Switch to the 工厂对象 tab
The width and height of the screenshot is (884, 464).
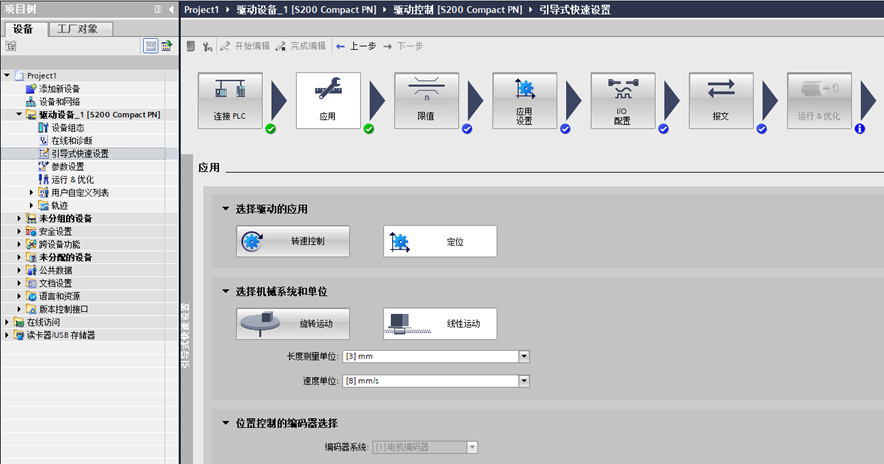(77, 28)
